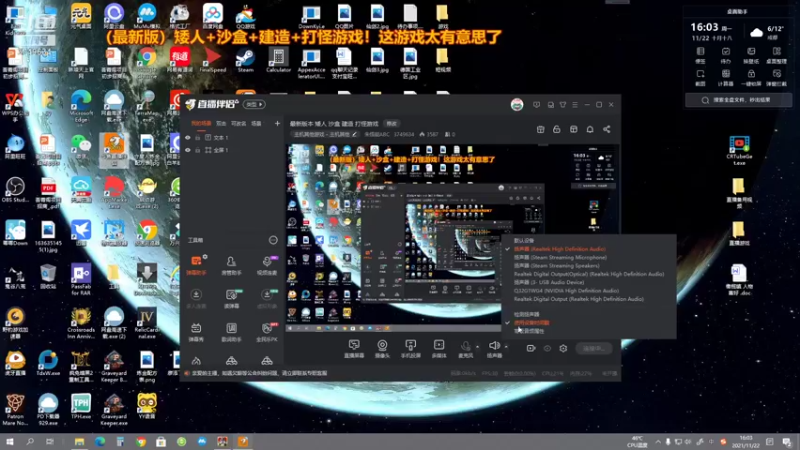Open the Windows Start menu

(10, 442)
